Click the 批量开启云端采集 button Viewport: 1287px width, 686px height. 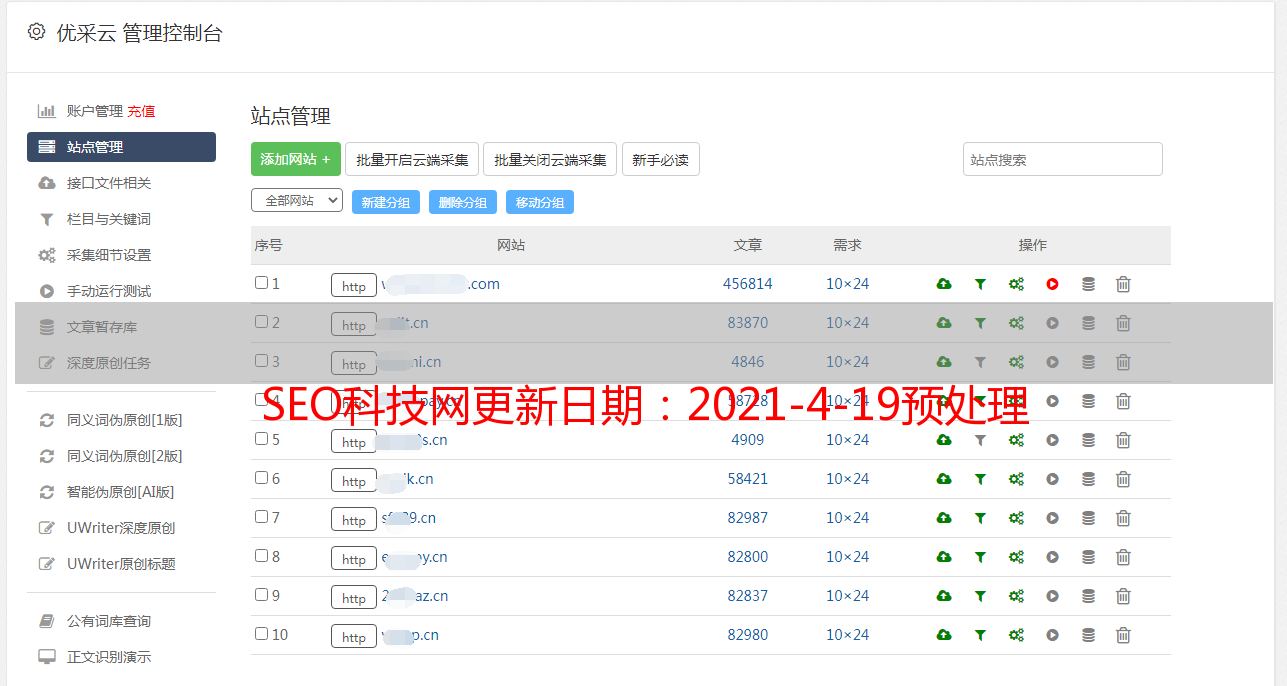coord(412,159)
